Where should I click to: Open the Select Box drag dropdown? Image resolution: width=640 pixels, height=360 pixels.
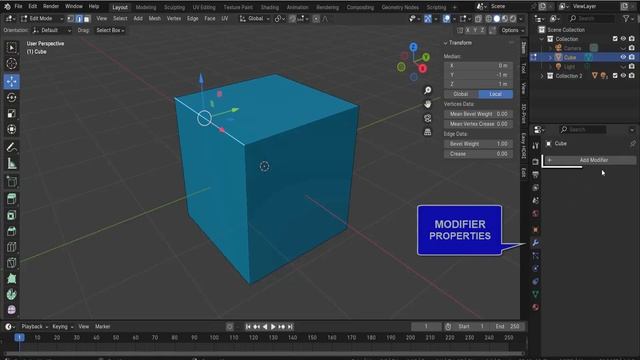pos(110,30)
